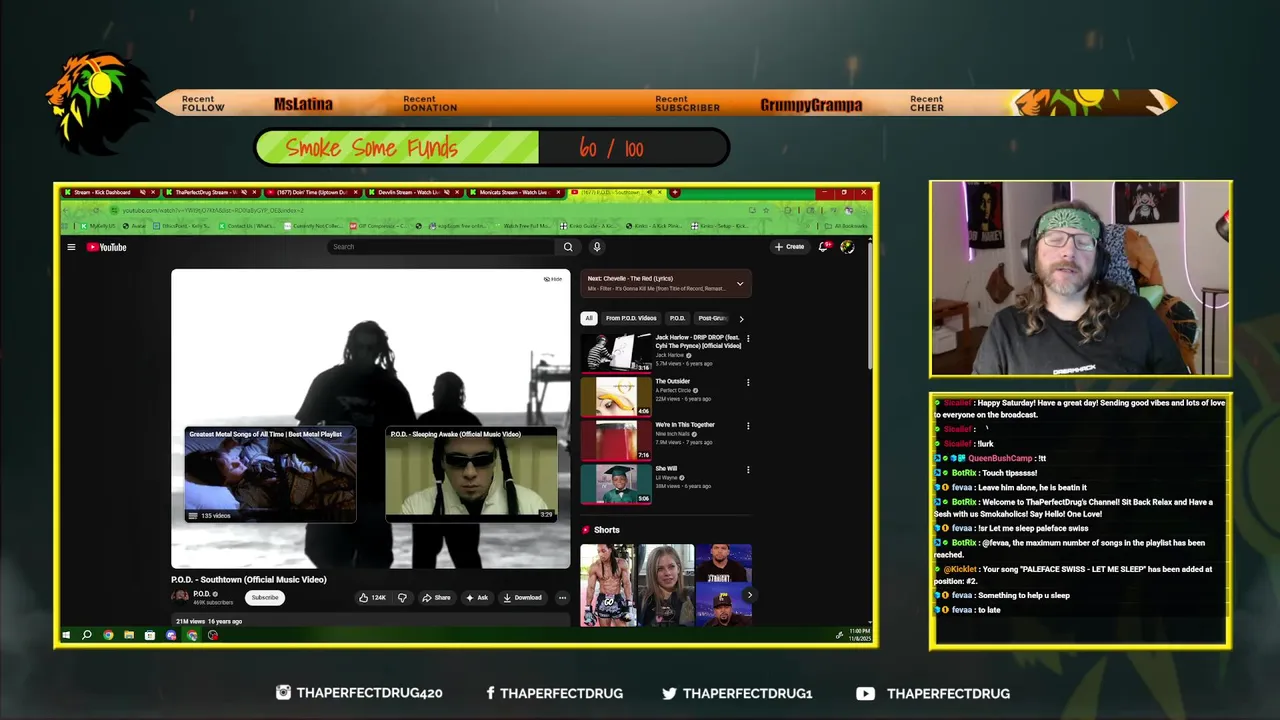Open options for We're In This Together
1280x720 pixels.
click(748, 426)
